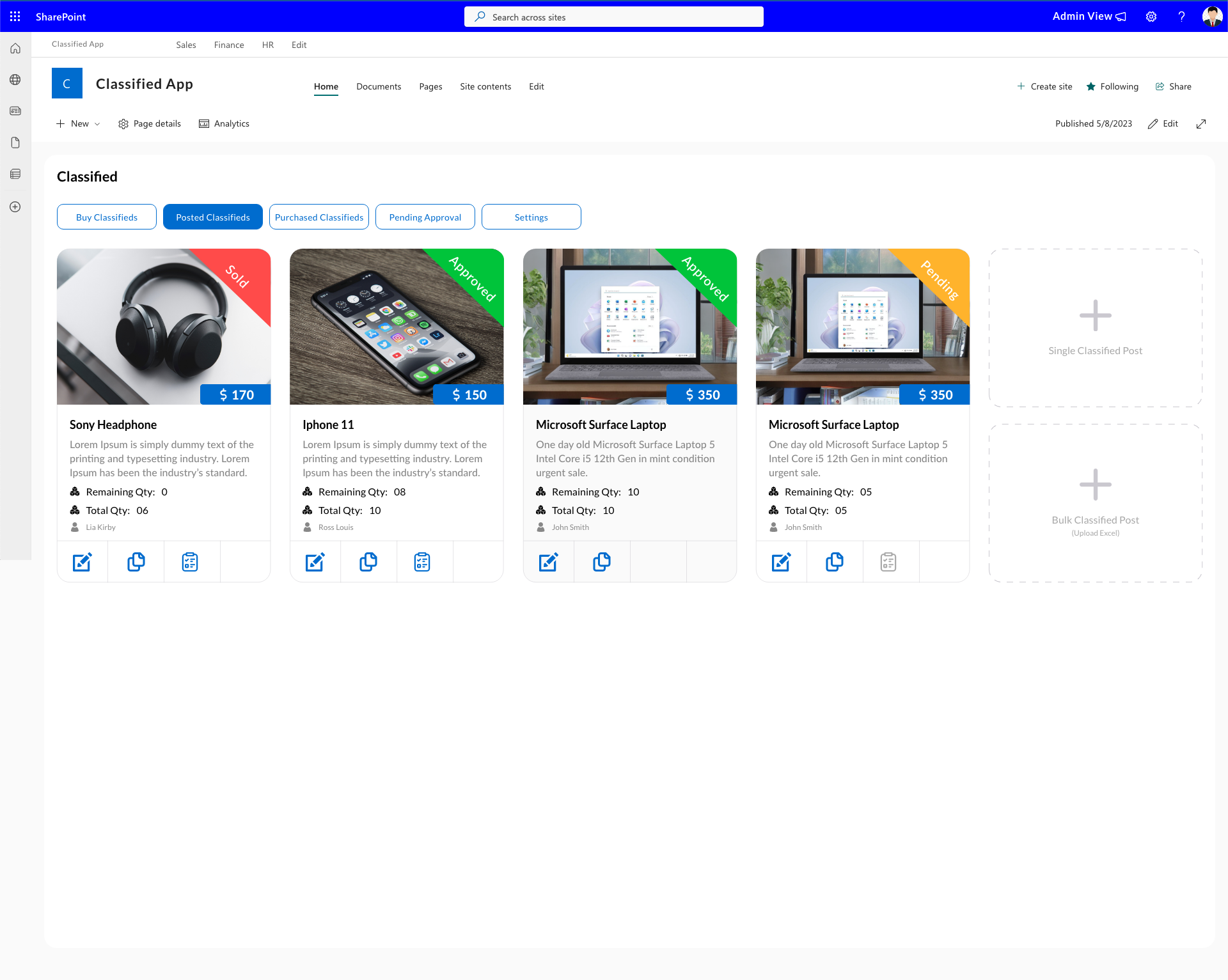Open page Analytics
The width and height of the screenshot is (1228, 980).
click(224, 124)
